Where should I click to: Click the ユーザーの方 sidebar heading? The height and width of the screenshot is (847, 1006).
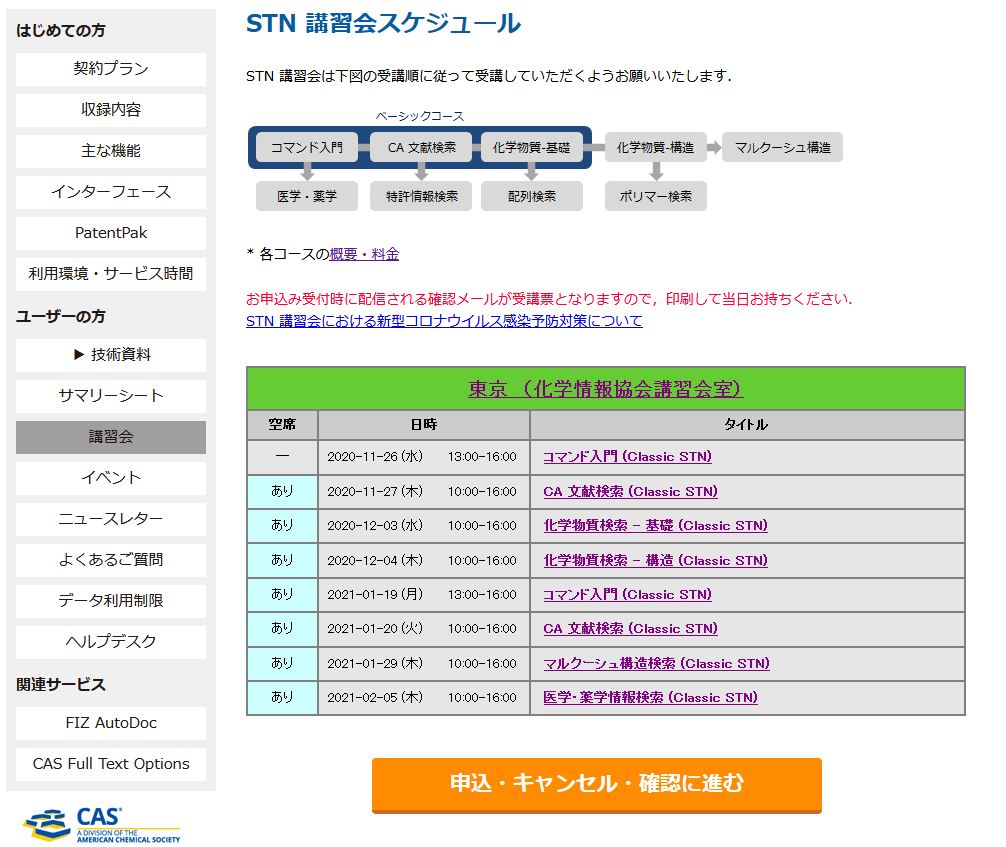pos(60,316)
